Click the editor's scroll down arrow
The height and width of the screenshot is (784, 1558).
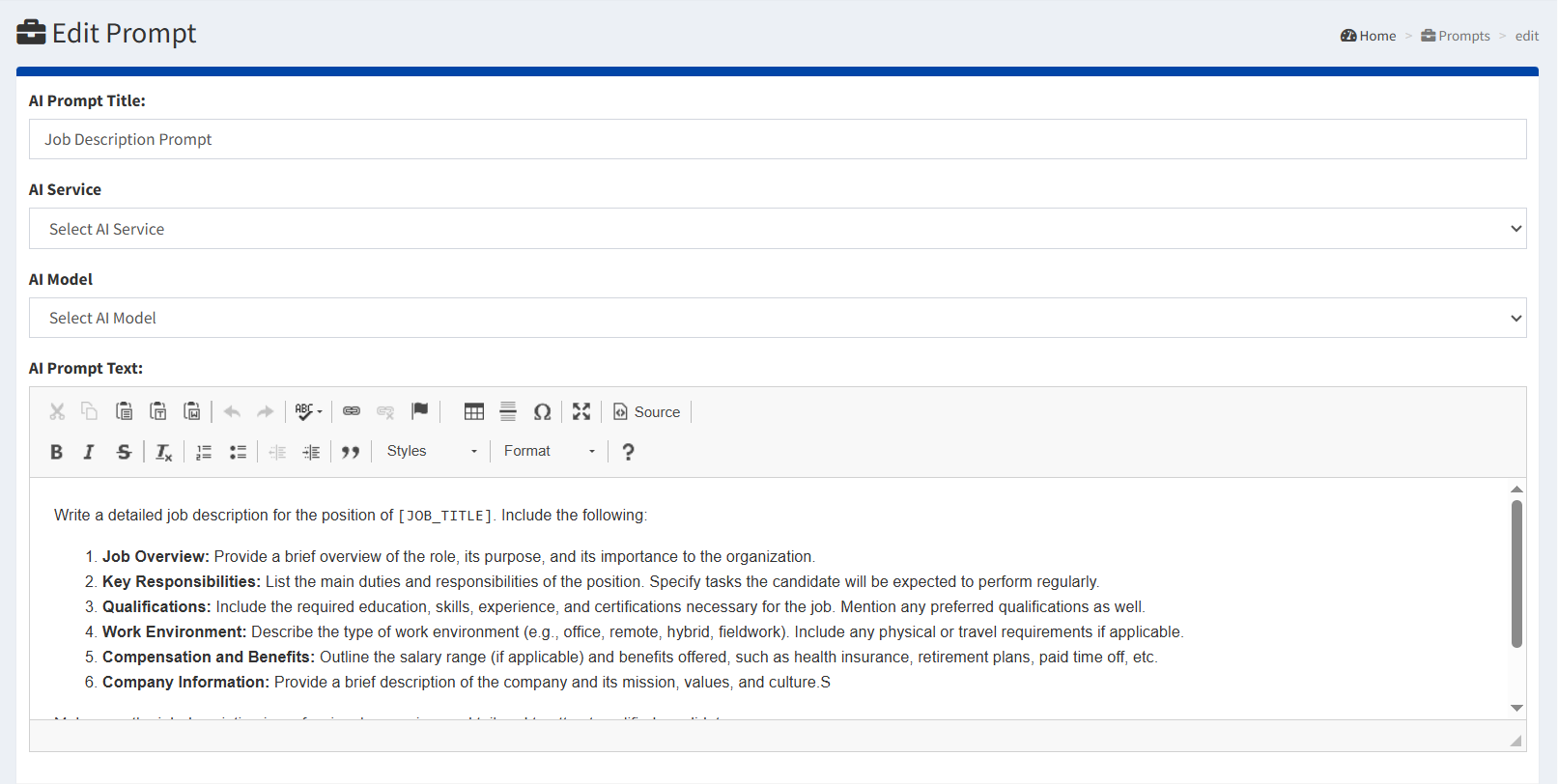(x=1516, y=708)
